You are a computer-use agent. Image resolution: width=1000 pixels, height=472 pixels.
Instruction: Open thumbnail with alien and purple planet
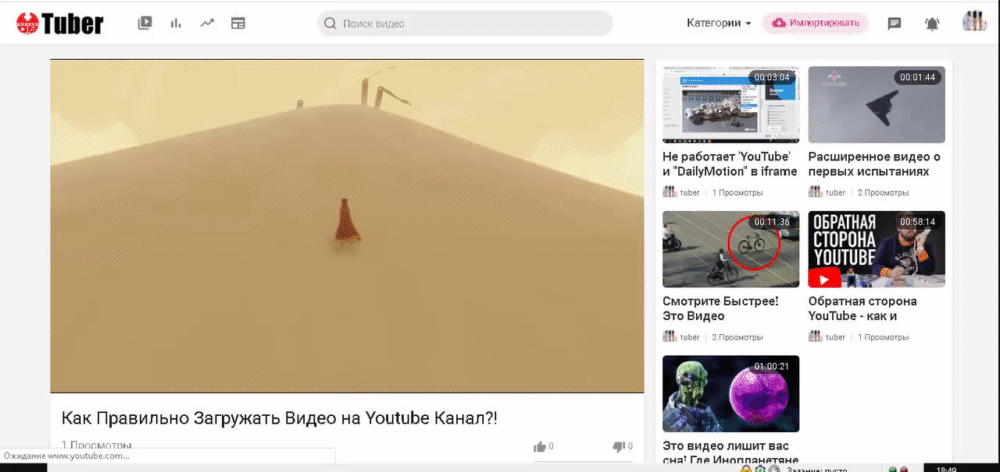(731, 394)
